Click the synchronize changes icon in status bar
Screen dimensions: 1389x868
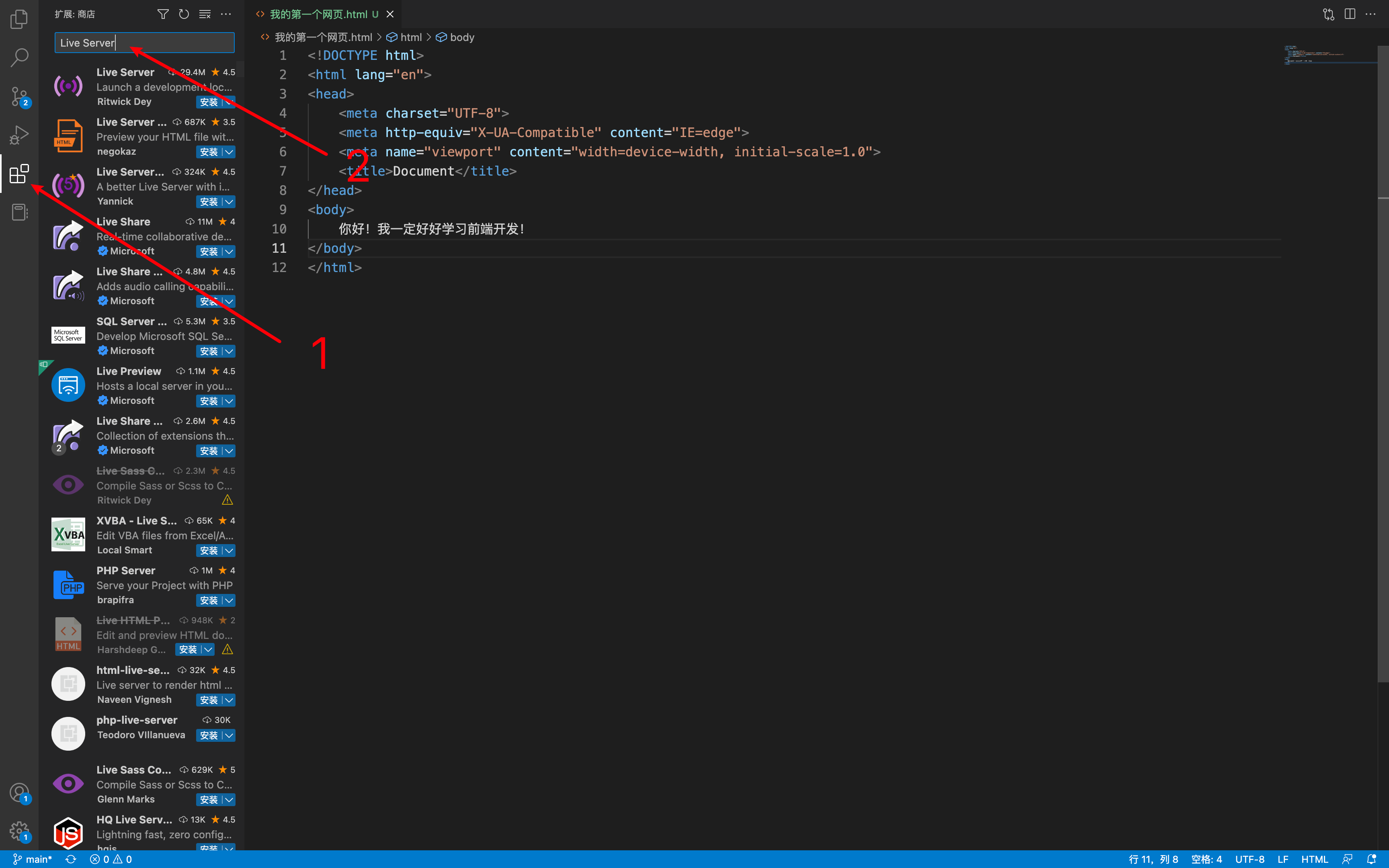point(71,859)
